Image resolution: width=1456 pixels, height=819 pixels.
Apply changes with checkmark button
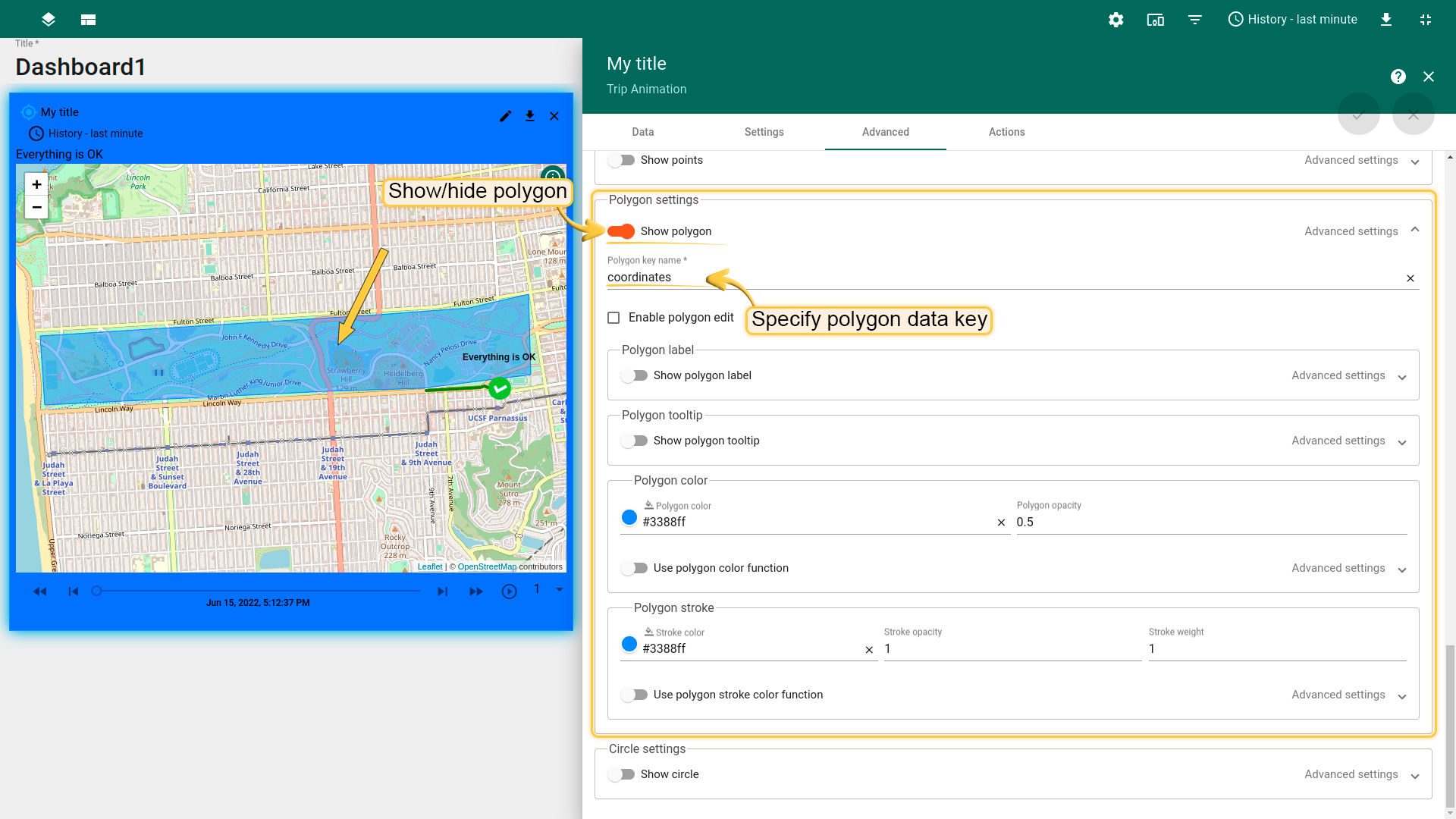click(x=1358, y=115)
